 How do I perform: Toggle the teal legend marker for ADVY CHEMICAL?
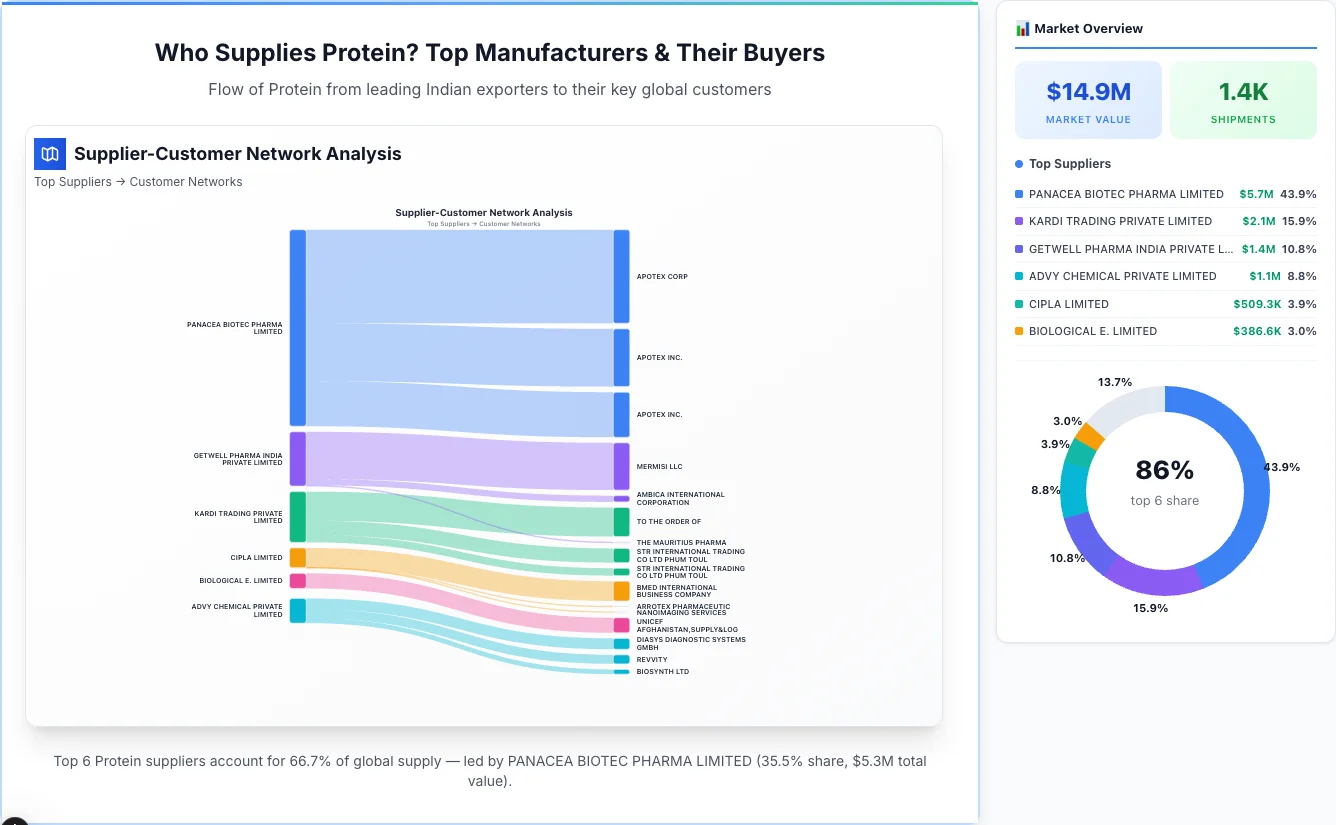click(x=1019, y=276)
